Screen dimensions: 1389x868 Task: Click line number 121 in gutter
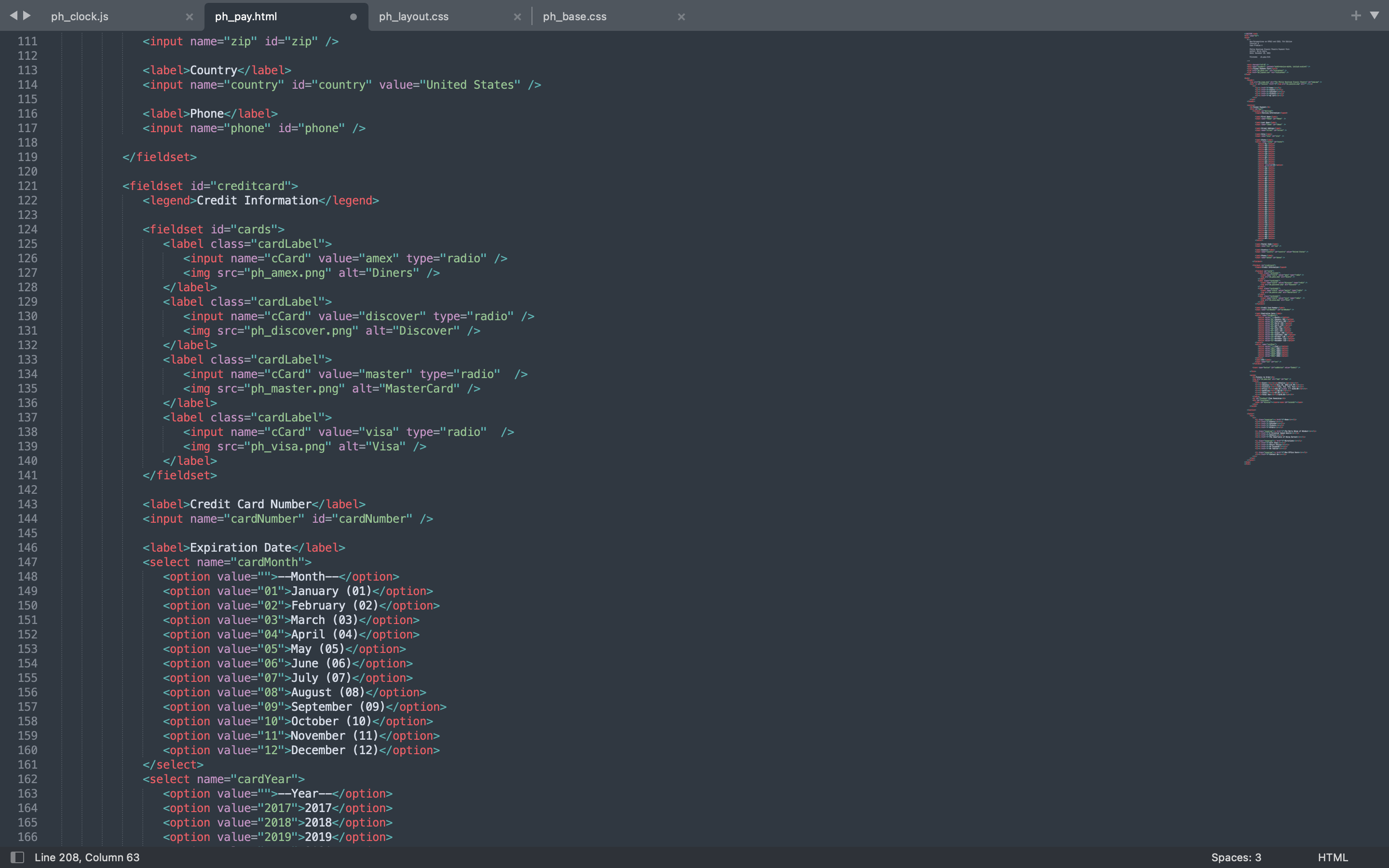coord(27,186)
